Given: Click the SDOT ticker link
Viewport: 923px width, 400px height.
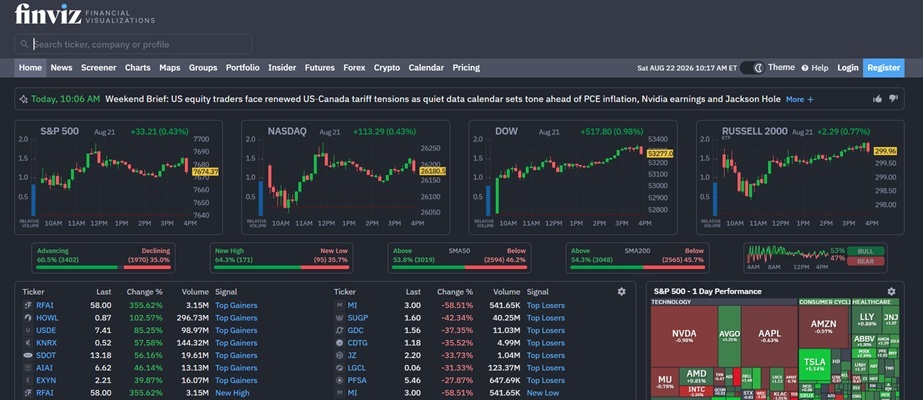Looking at the screenshot, I should pos(46,355).
